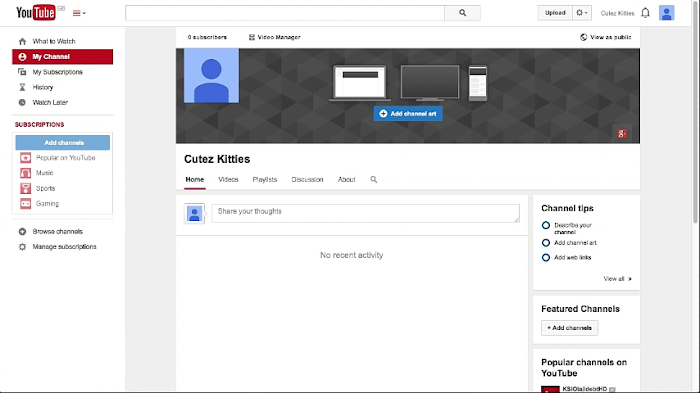Open Popular on YouTube
The width and height of the screenshot is (700, 393).
[65, 158]
